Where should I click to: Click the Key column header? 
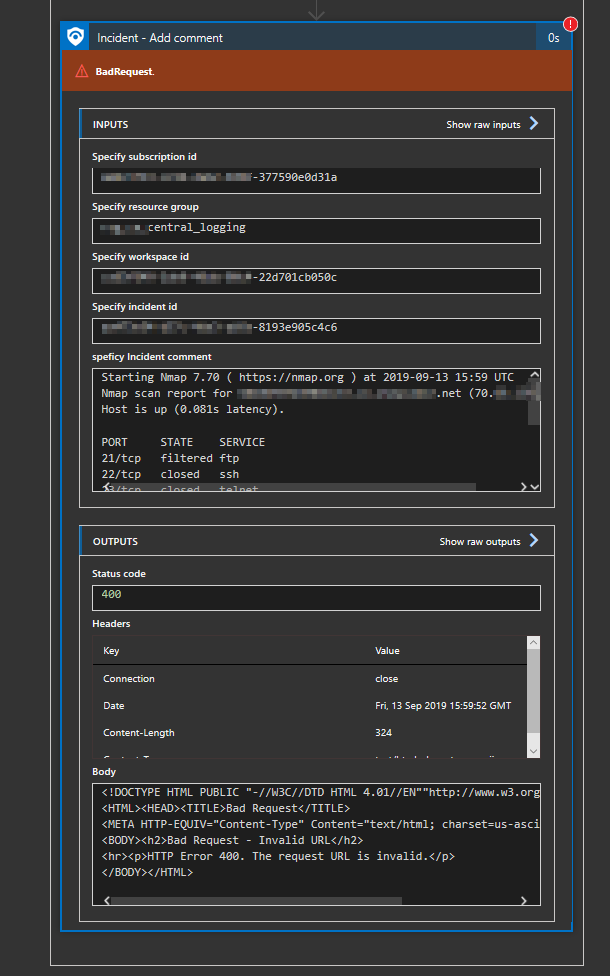(x=111, y=650)
